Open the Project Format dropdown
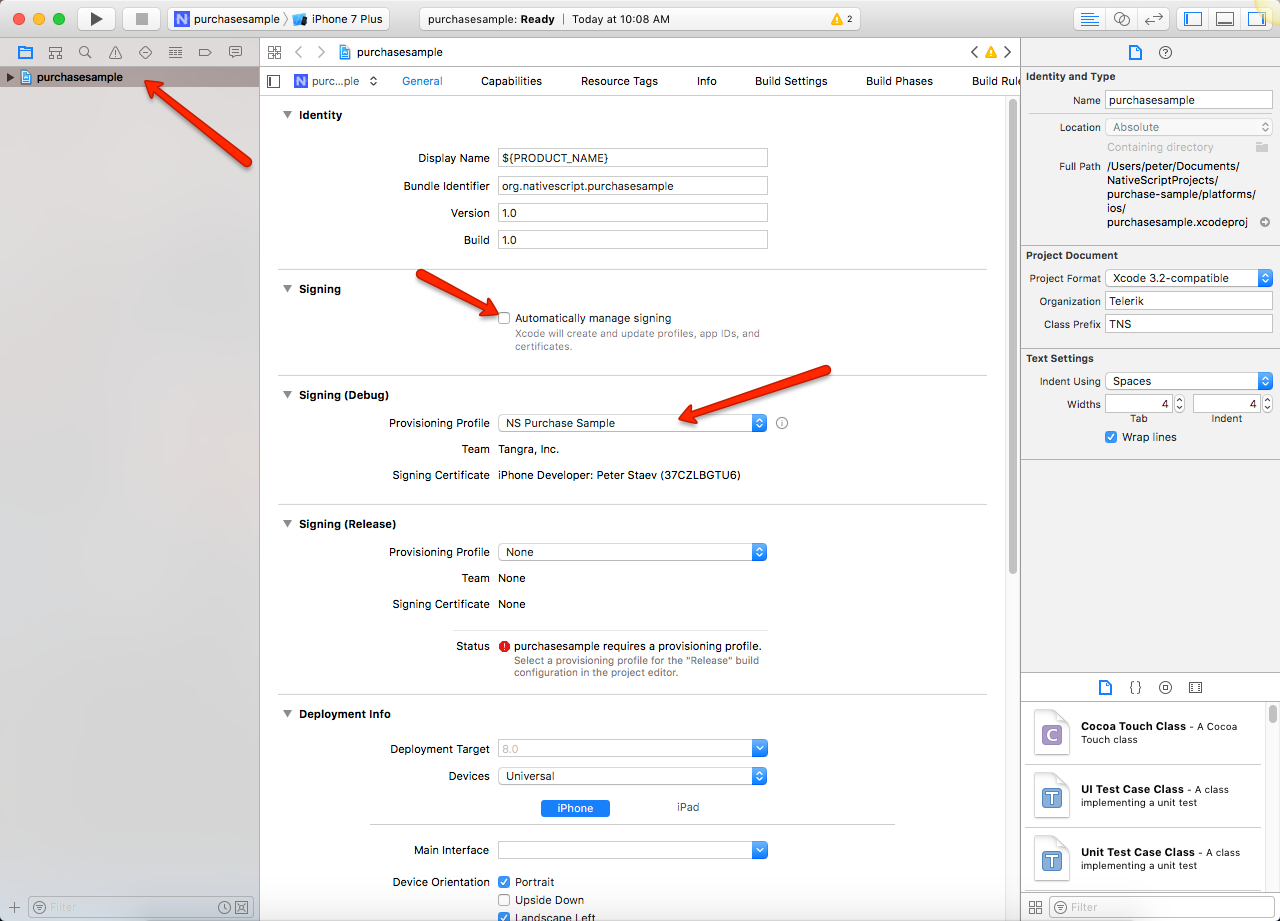This screenshot has width=1280, height=921. [x=1189, y=278]
